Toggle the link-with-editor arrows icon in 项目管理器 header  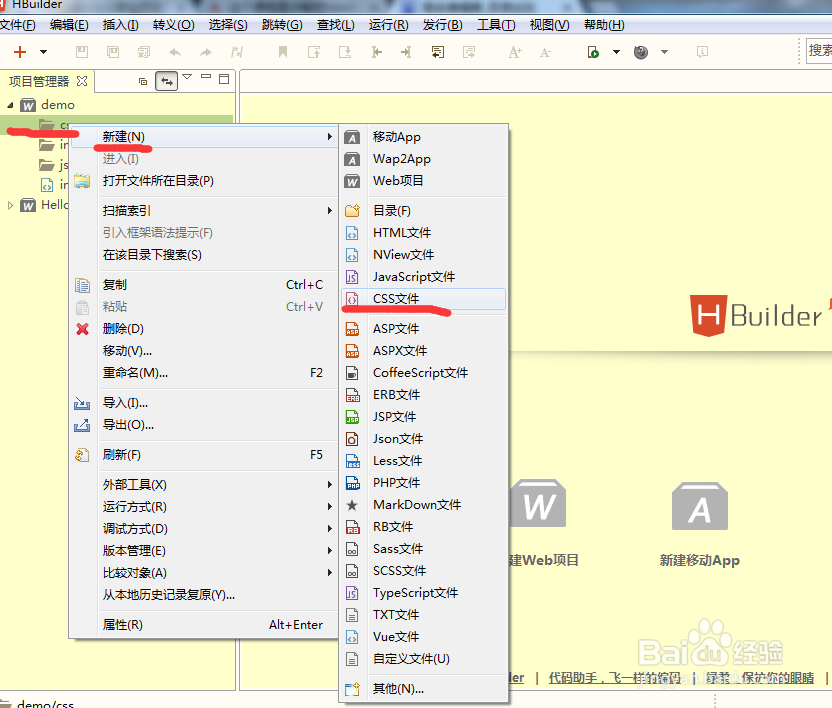(x=167, y=81)
